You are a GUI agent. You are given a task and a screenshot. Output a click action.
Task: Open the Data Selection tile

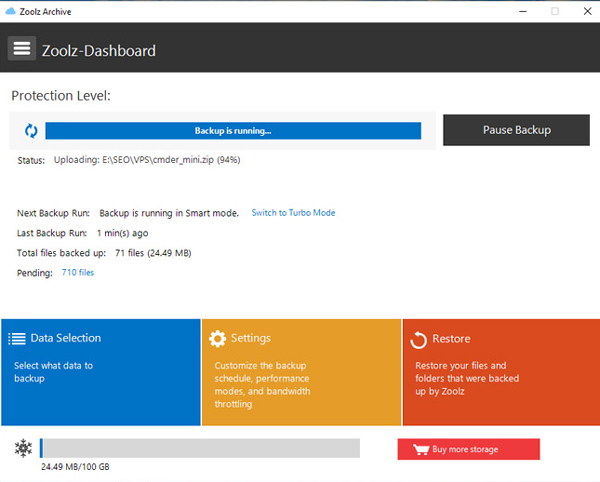[100, 372]
